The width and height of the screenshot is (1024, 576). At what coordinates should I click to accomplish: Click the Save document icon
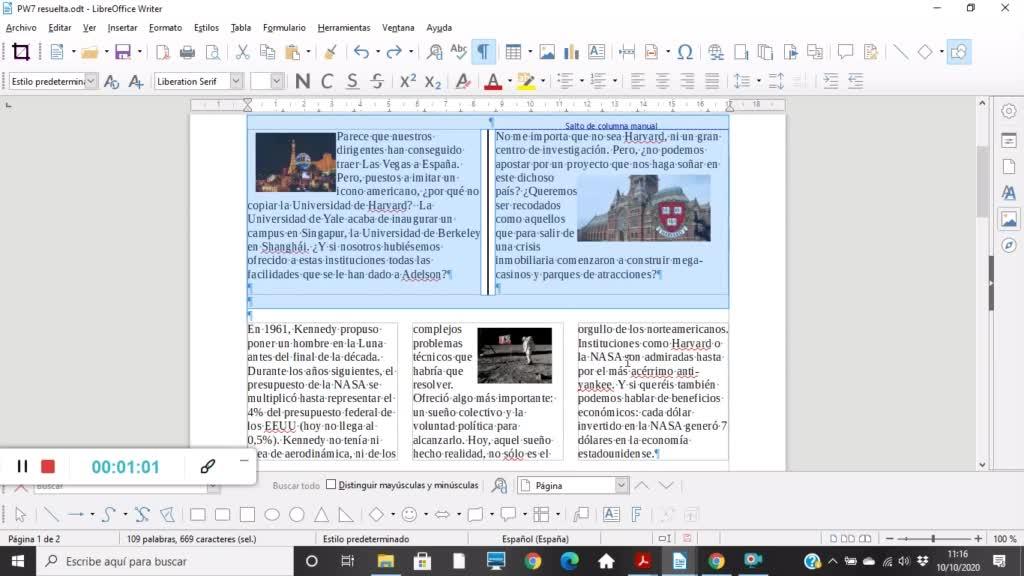(123, 52)
